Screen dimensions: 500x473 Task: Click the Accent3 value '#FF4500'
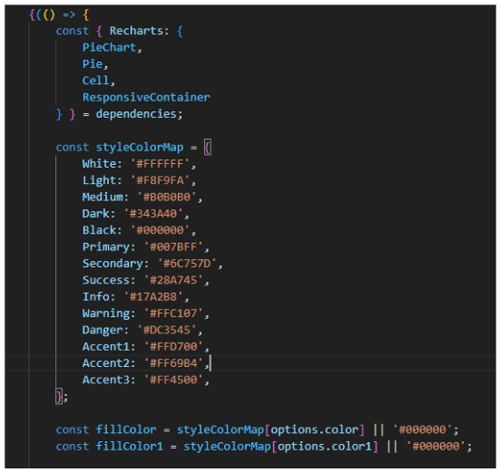click(x=173, y=380)
